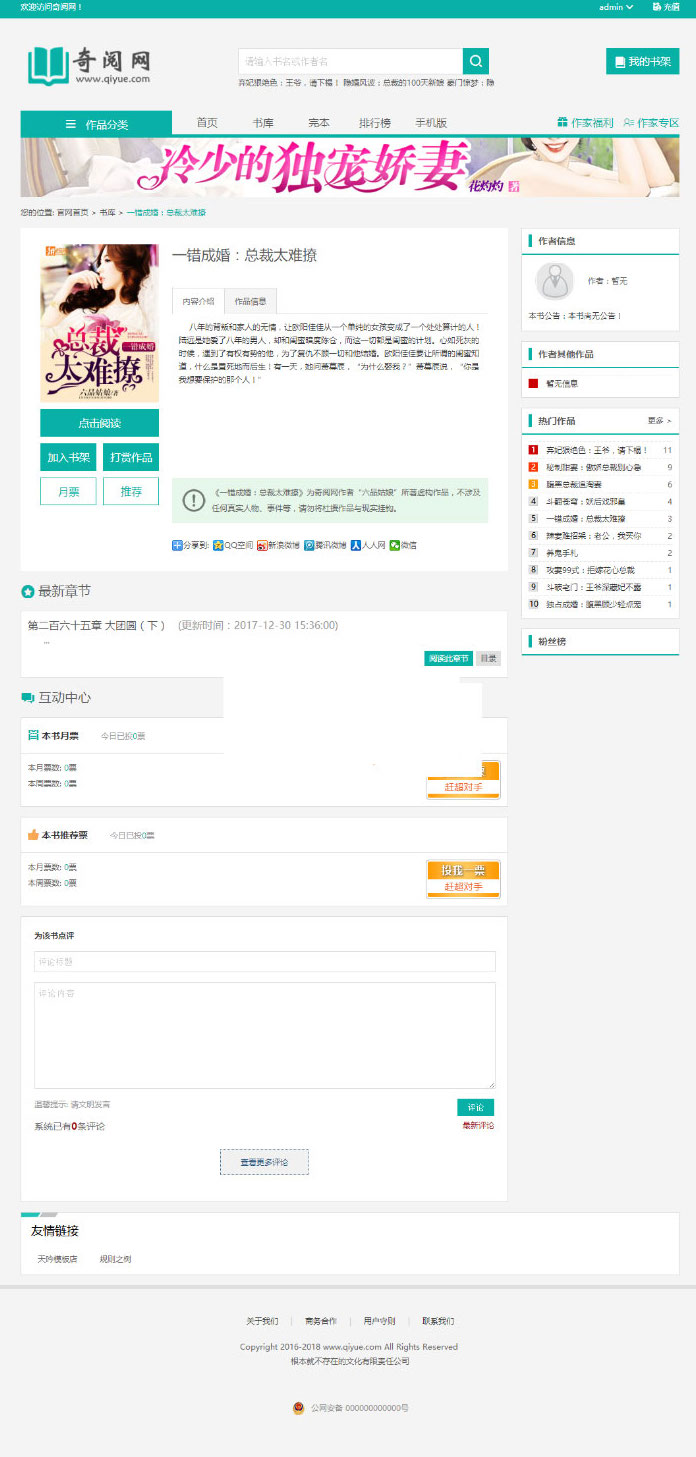Go to 排行榜 in the navigation bar
This screenshot has height=1457, width=696.
pos(375,123)
